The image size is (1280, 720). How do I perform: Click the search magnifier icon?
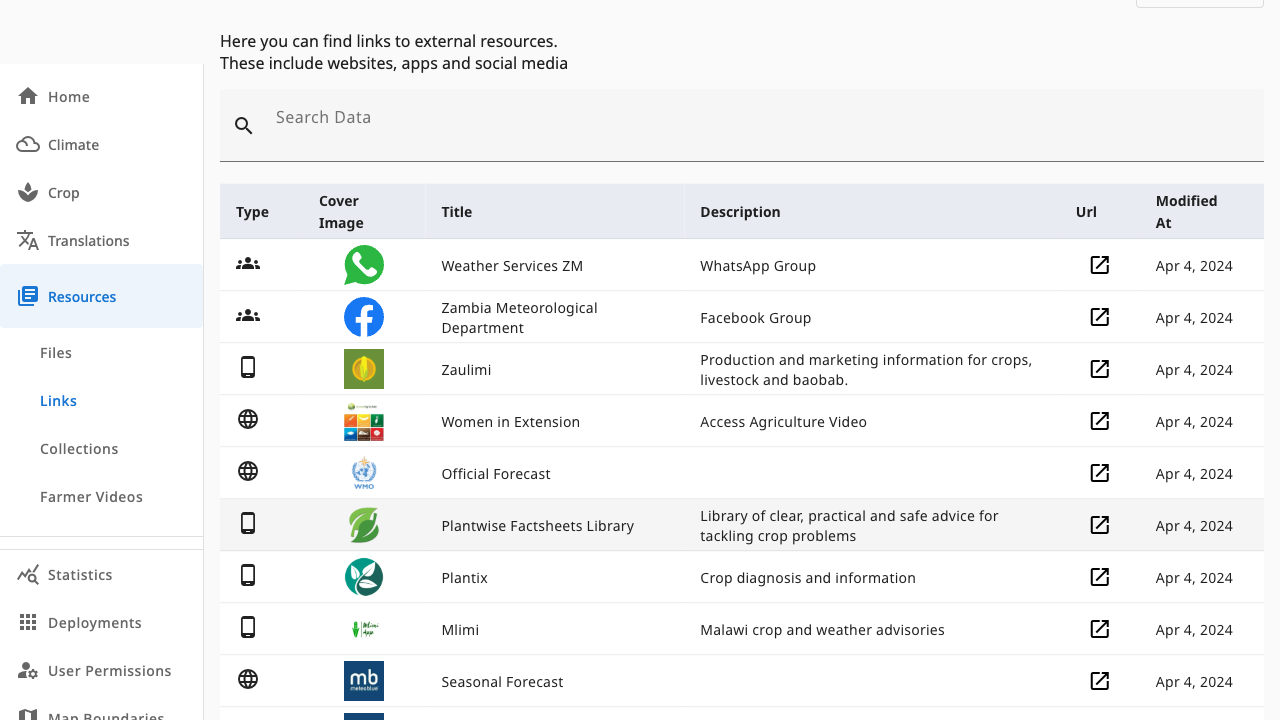[x=244, y=126]
